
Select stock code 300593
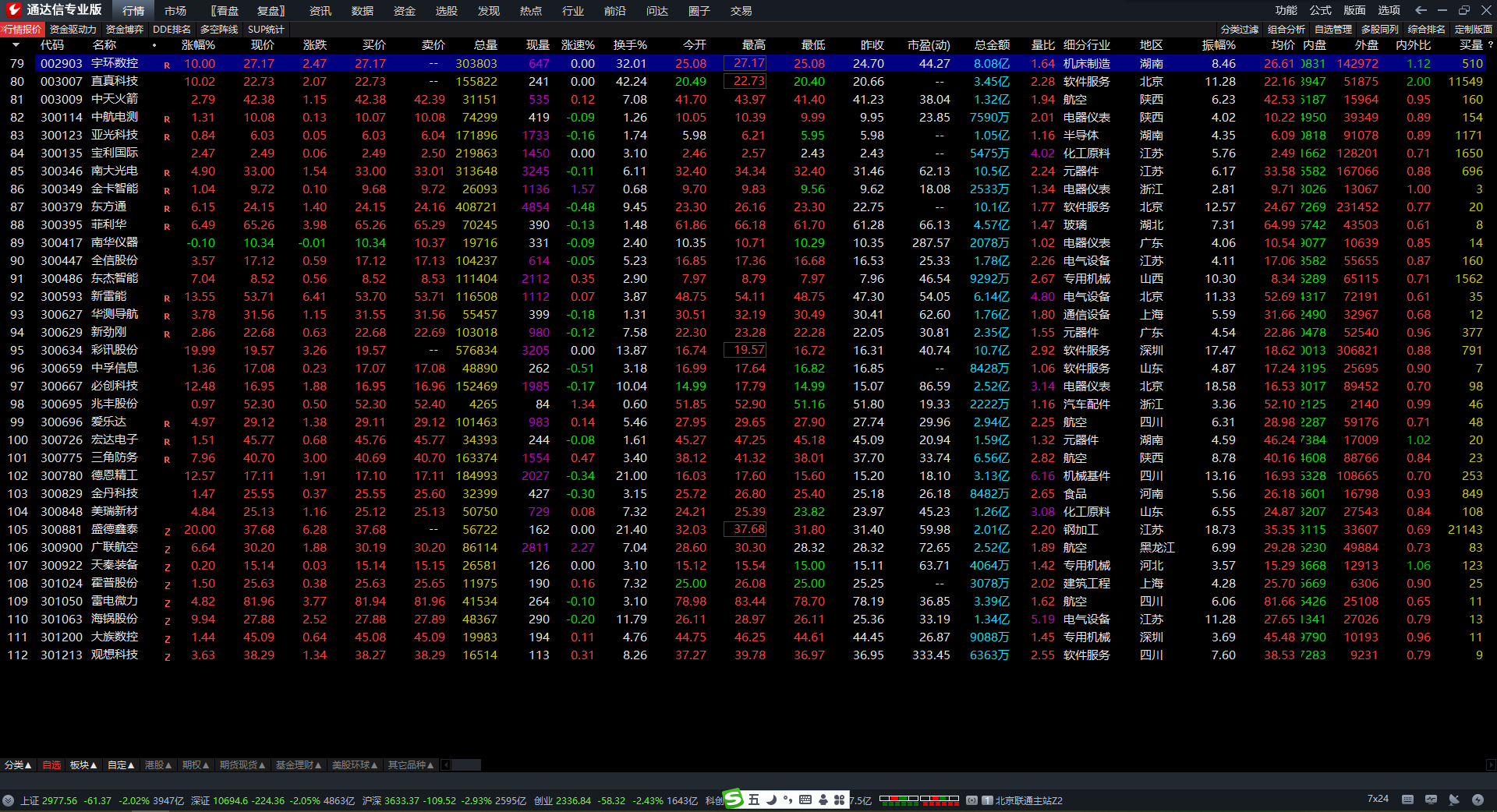point(62,297)
